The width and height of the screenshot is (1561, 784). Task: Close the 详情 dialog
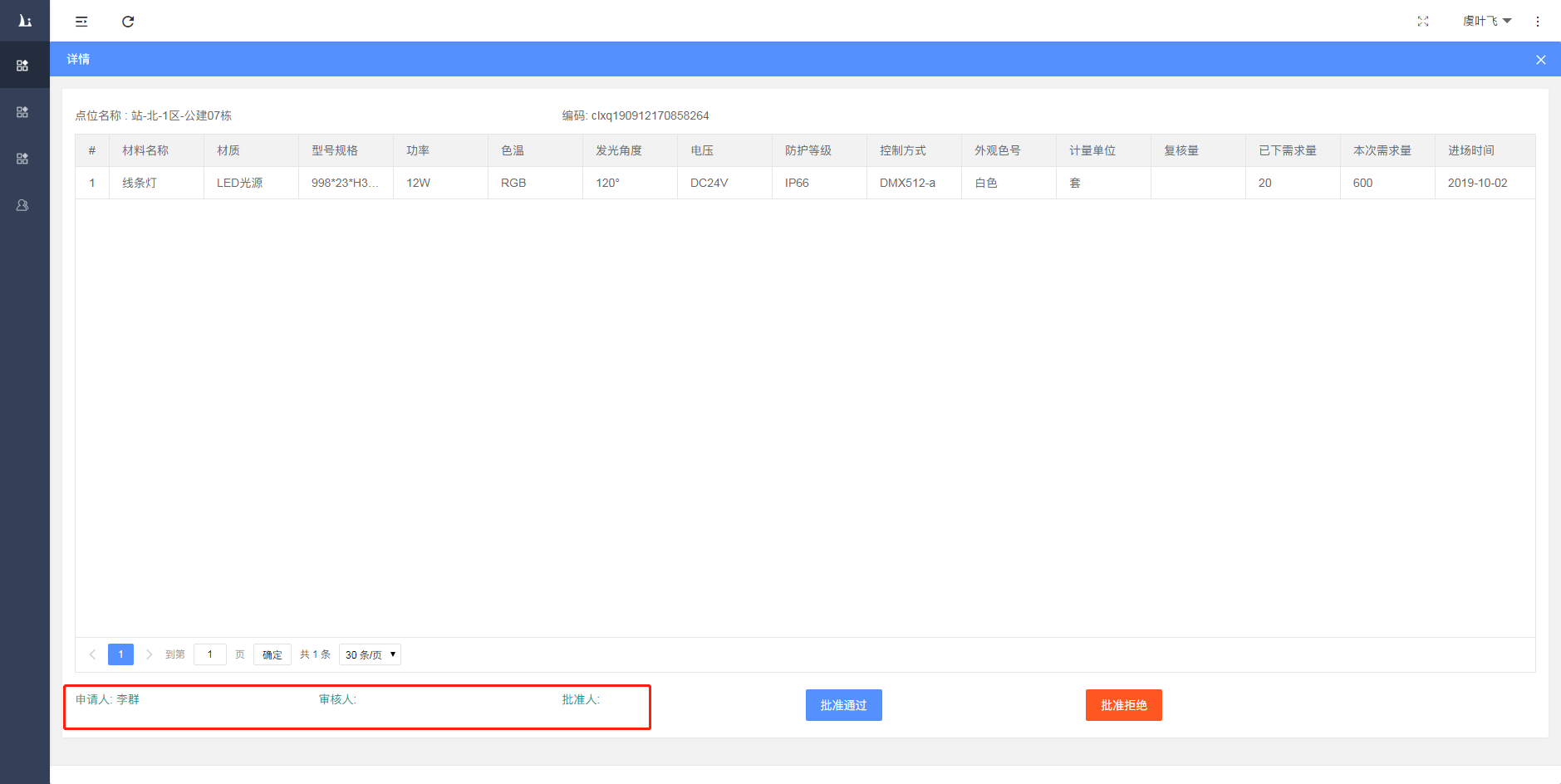[1541, 60]
